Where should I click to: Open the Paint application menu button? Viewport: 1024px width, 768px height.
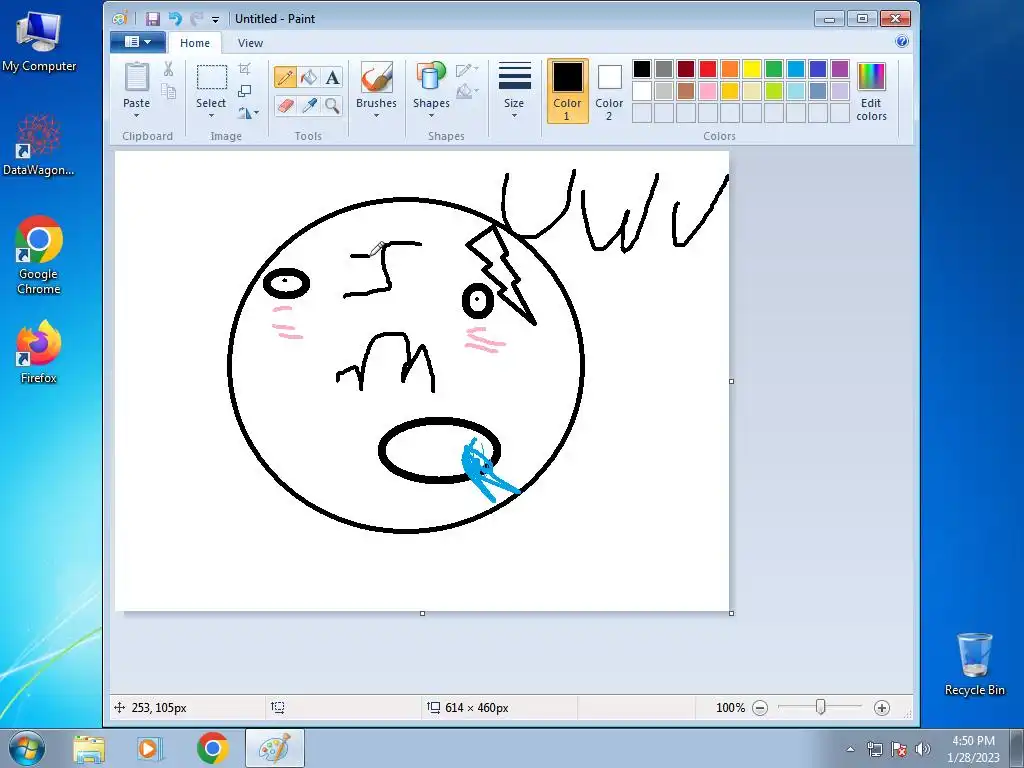(137, 42)
